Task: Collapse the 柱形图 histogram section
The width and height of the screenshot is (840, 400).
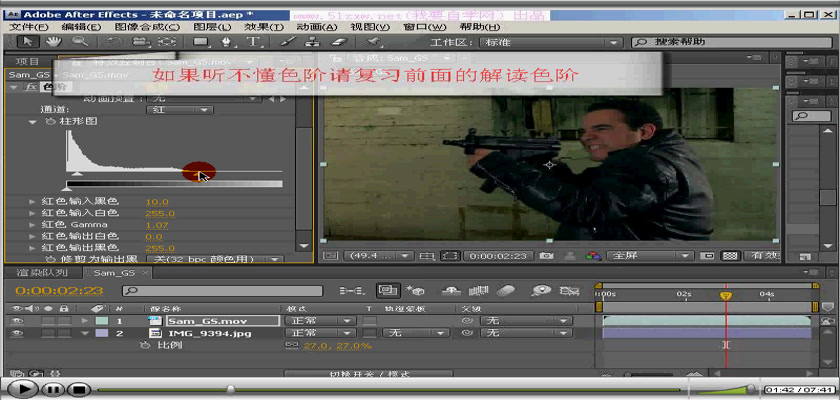Action: tap(33, 122)
